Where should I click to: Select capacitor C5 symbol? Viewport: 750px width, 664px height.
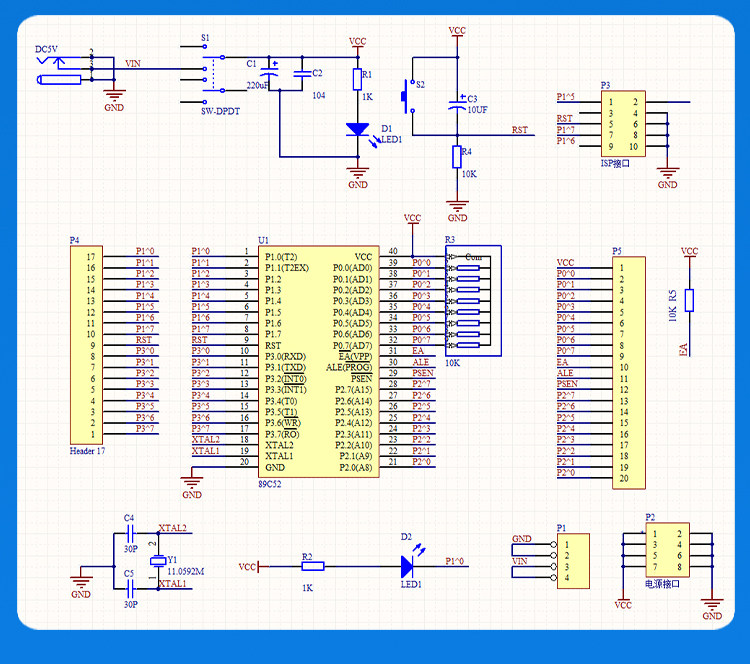(x=131, y=588)
